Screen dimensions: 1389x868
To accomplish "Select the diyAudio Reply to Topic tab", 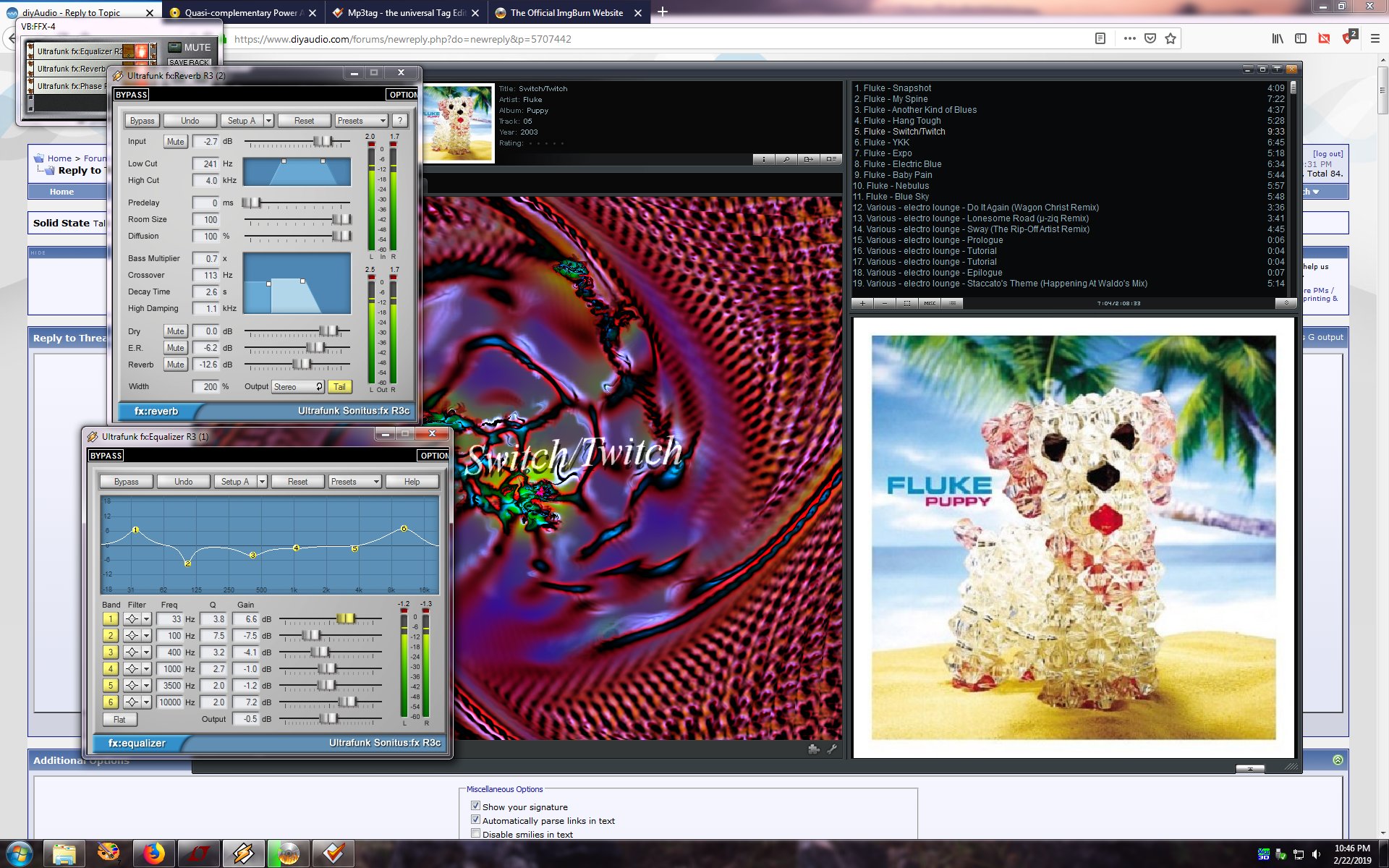I will (80, 13).
